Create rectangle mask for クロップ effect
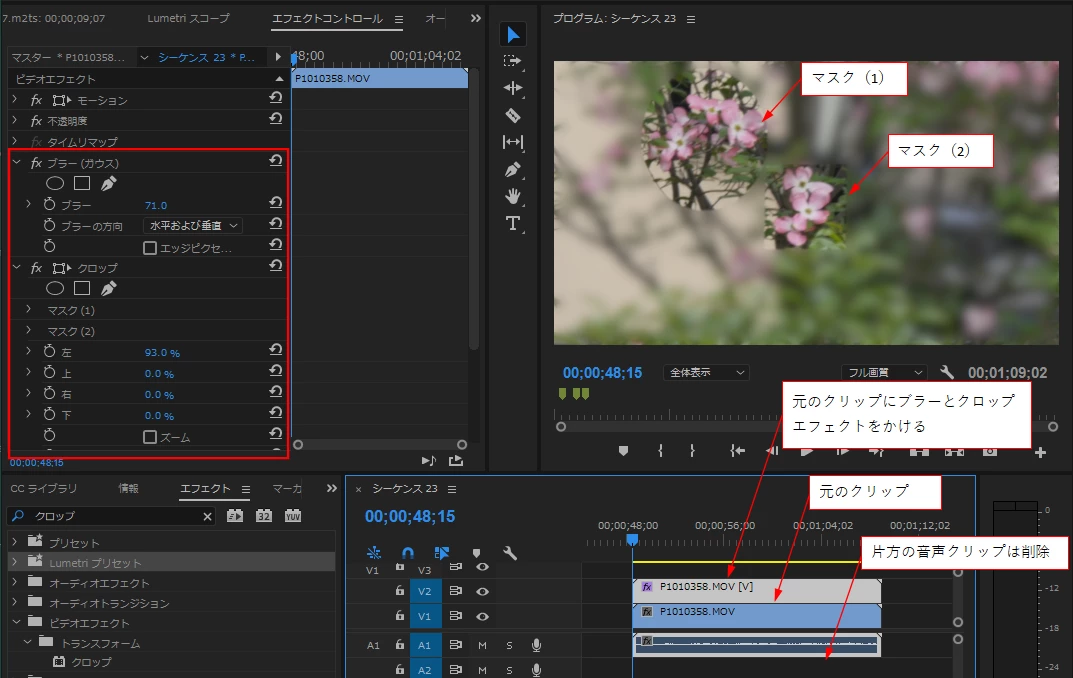This screenshot has height=678, width=1073. point(82,289)
